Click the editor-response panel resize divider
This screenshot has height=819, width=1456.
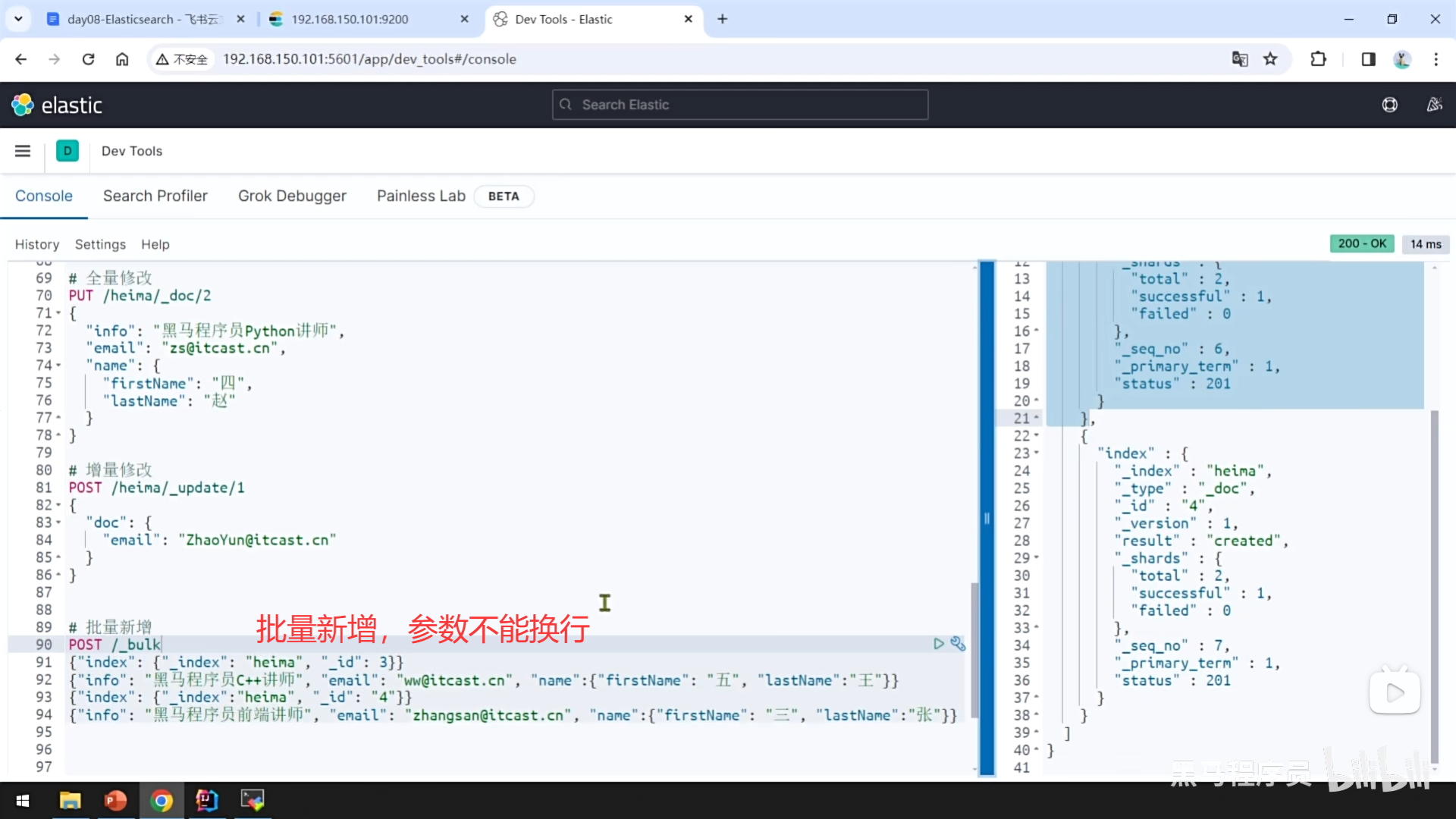pyautogui.click(x=987, y=519)
